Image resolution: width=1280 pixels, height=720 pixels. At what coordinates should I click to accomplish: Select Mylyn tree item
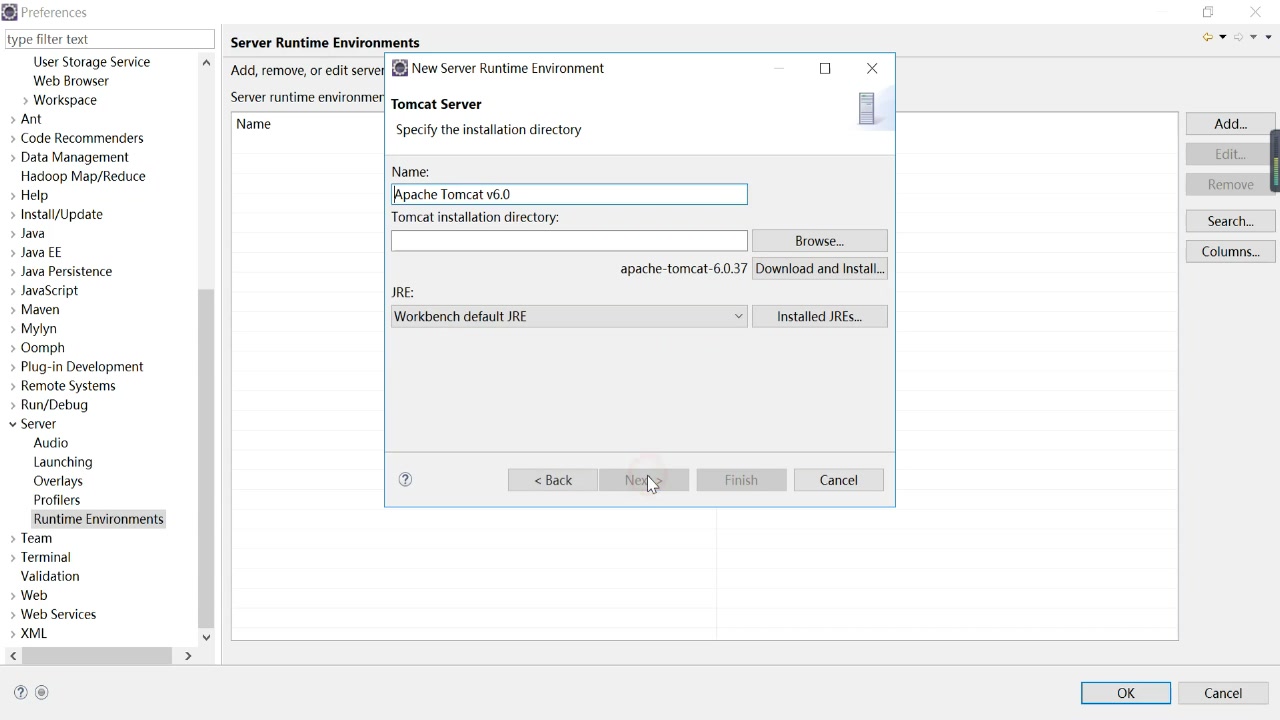coord(39,329)
